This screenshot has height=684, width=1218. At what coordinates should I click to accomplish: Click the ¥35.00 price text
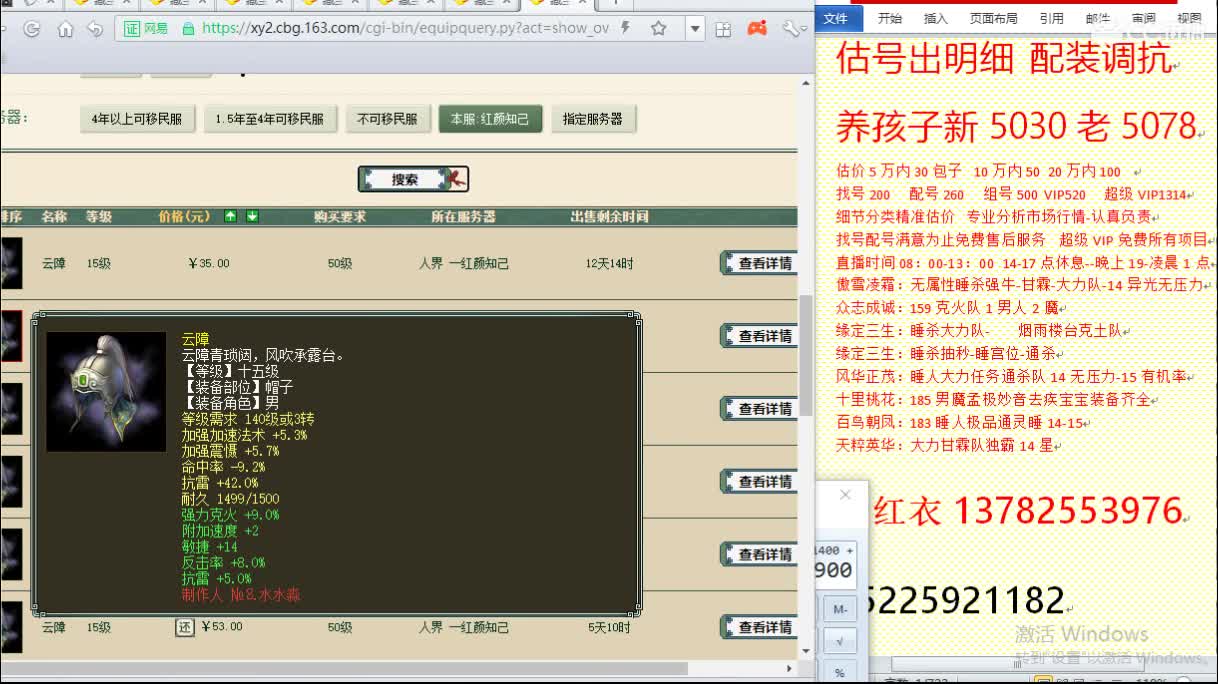coord(209,263)
